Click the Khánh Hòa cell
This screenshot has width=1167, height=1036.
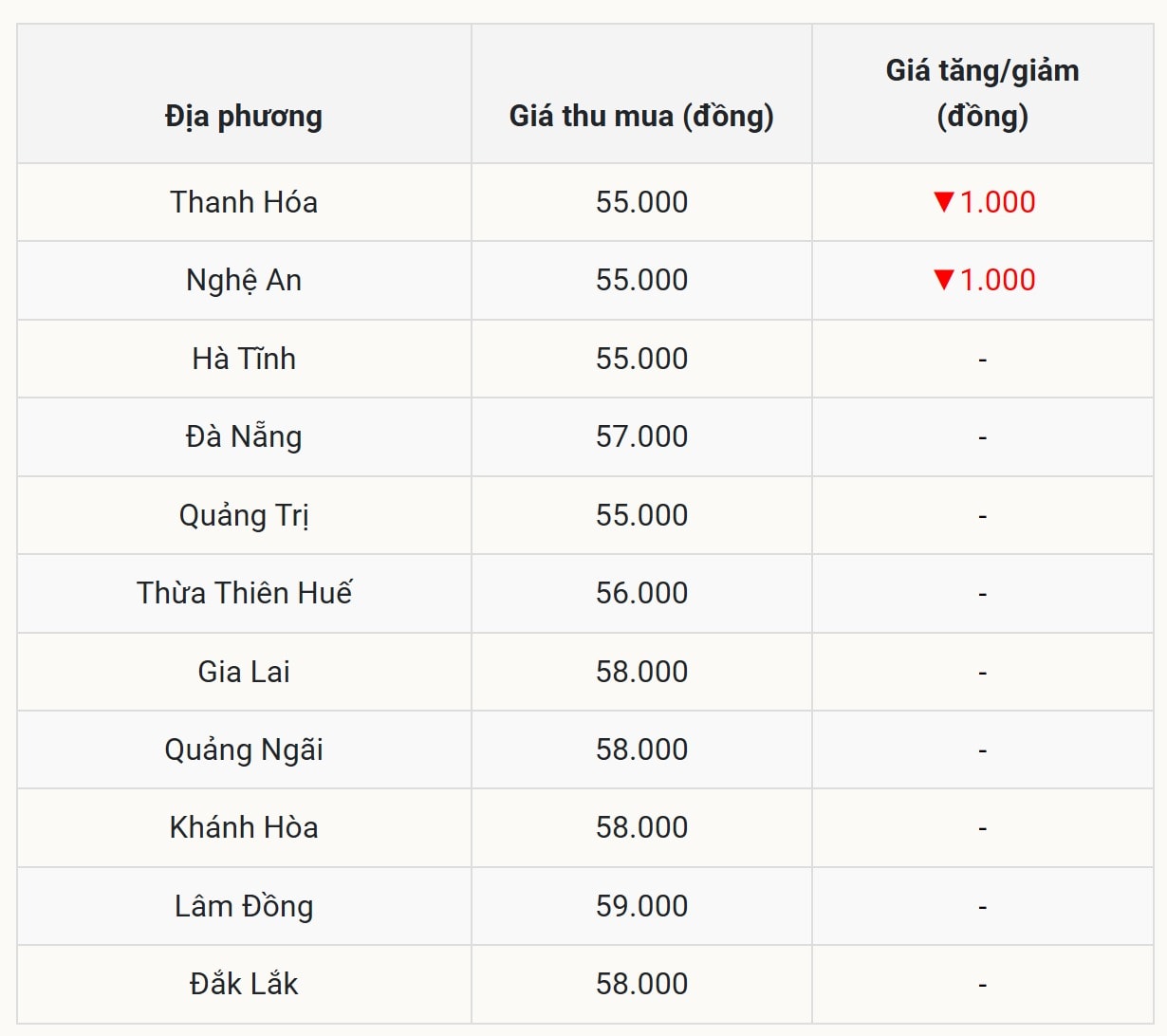pos(244,827)
